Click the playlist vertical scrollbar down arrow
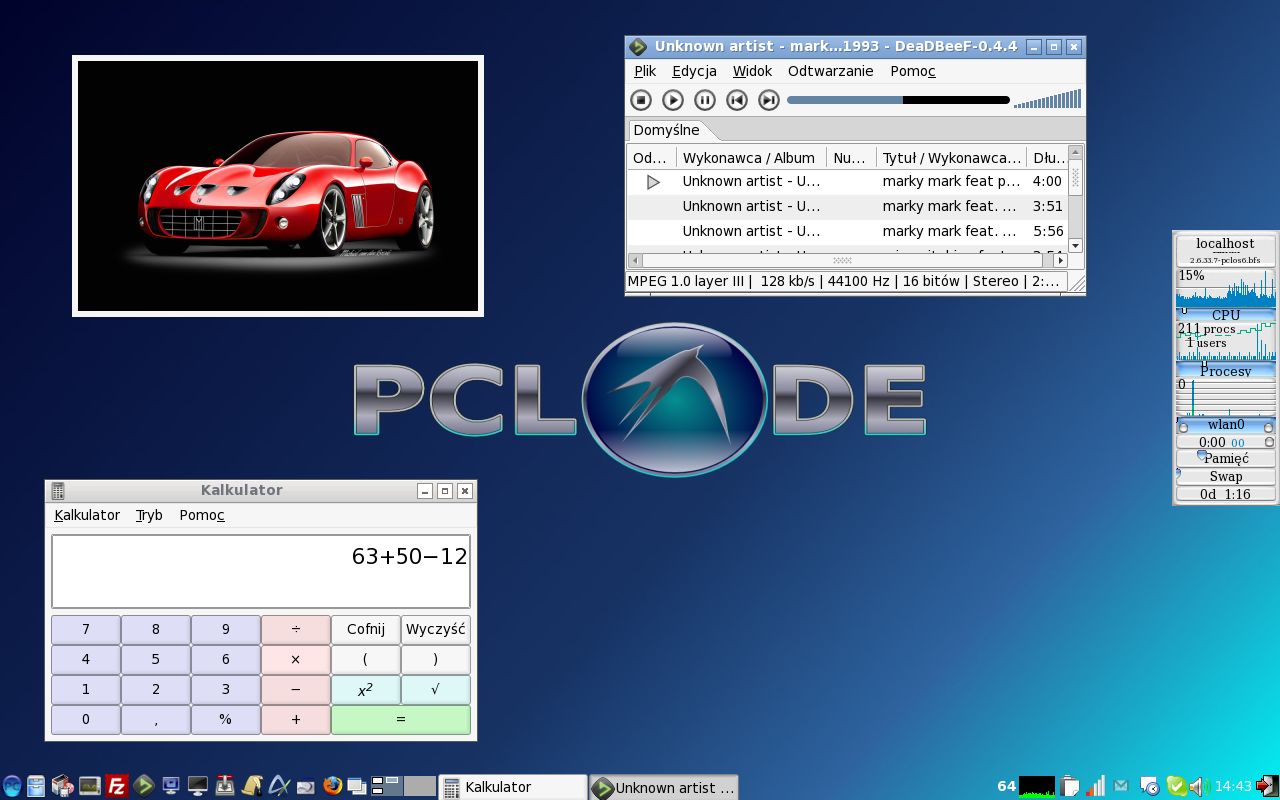 [1075, 246]
